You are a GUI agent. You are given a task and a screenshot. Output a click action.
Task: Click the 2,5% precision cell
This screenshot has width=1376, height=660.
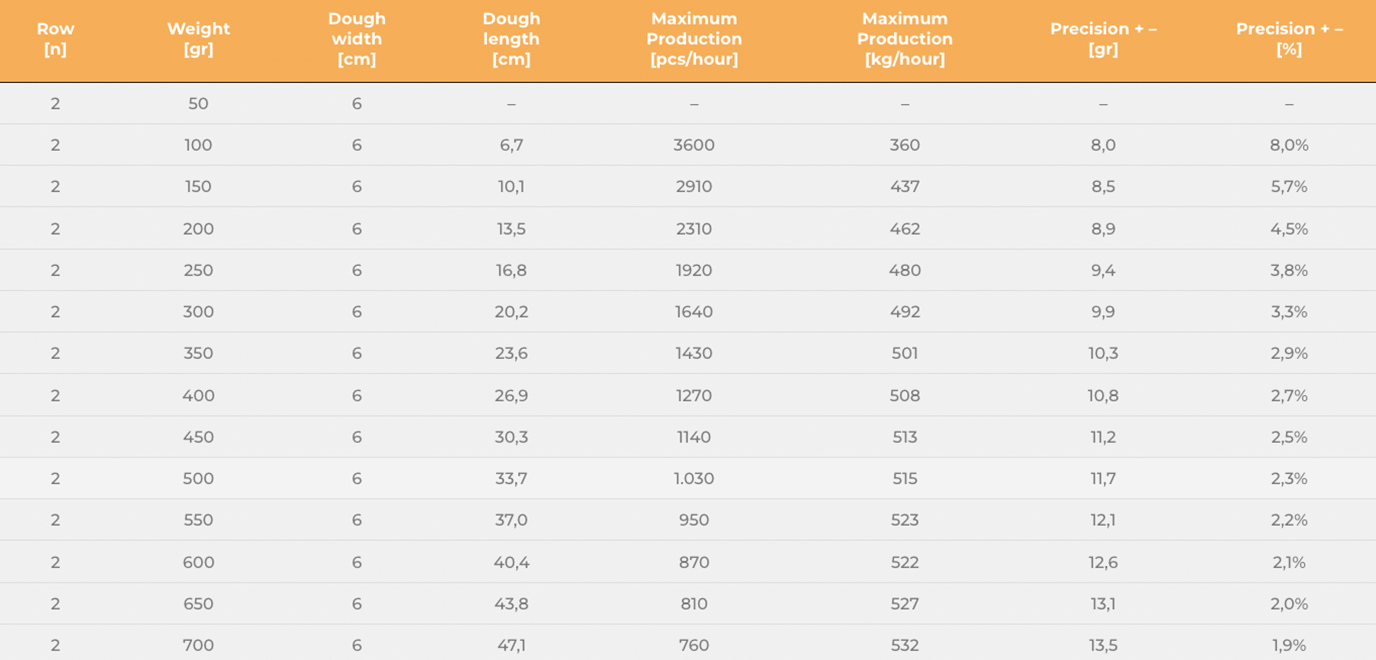(1289, 437)
